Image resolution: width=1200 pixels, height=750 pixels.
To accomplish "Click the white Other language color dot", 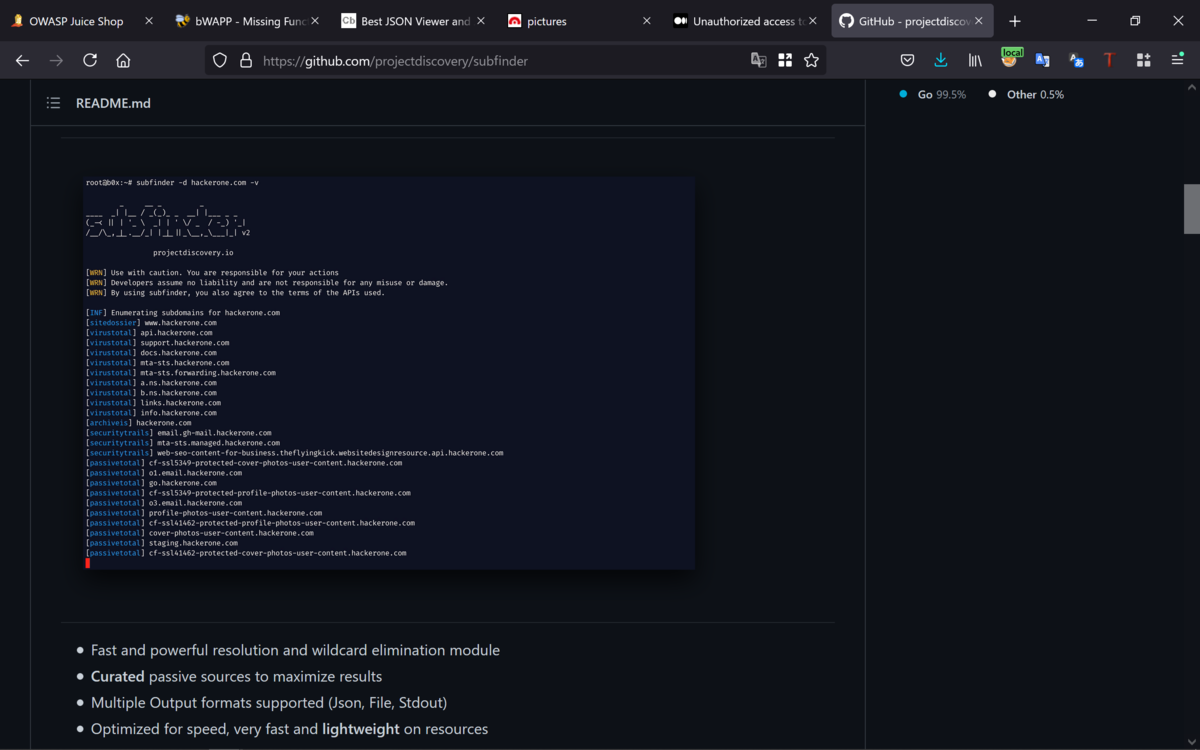I will click(x=992, y=94).
